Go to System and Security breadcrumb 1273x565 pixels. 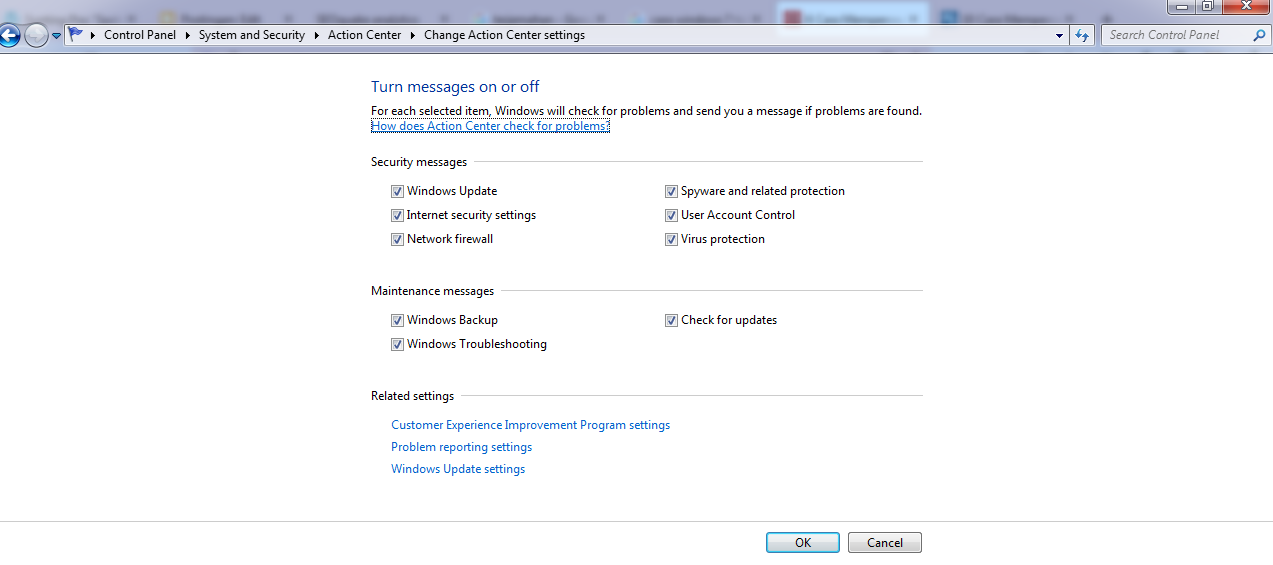[252, 35]
